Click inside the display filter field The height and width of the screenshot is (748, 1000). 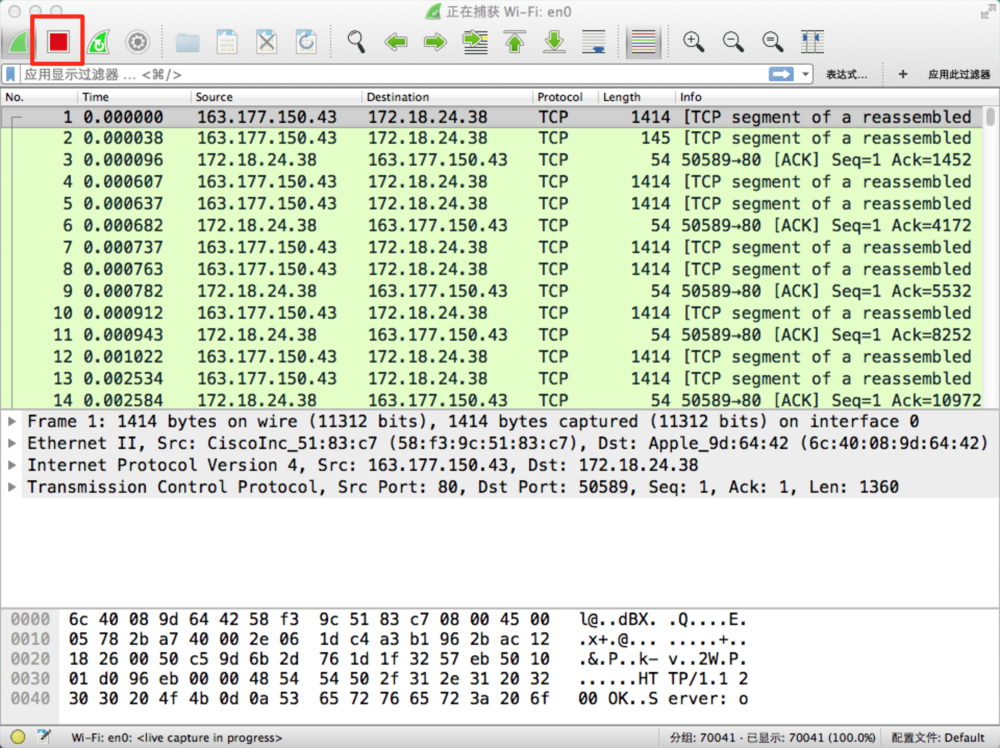click(390, 75)
